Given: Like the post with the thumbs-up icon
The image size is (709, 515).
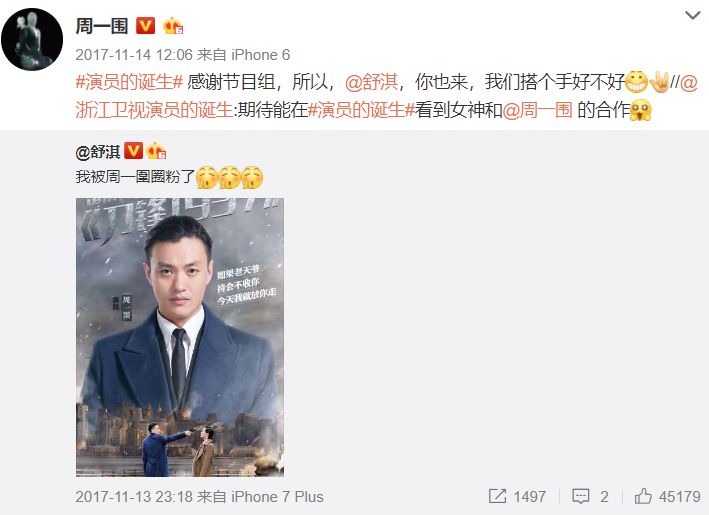Looking at the screenshot, I should click(643, 496).
